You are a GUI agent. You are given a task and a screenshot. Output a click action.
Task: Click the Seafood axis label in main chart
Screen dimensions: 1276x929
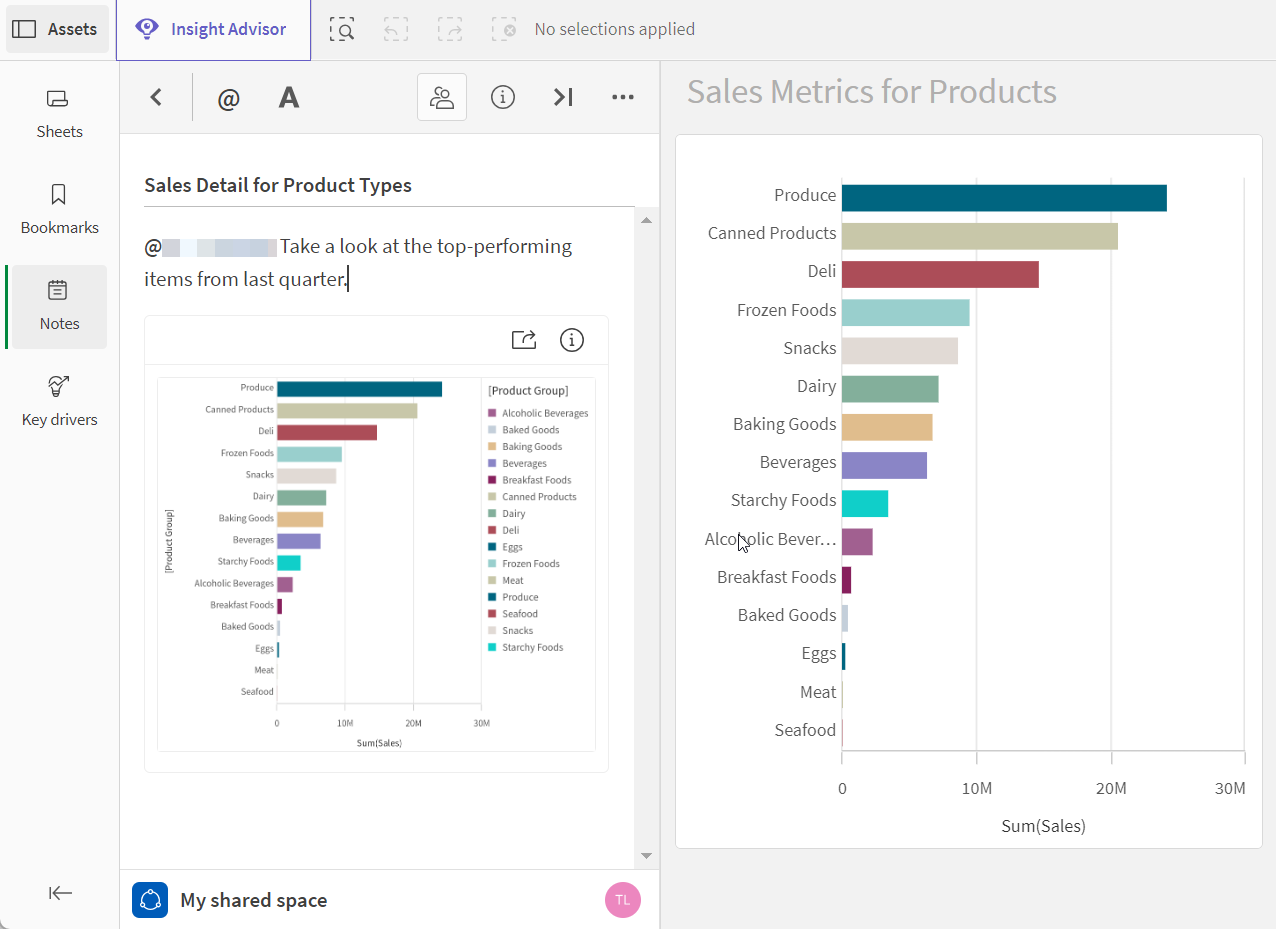805,730
